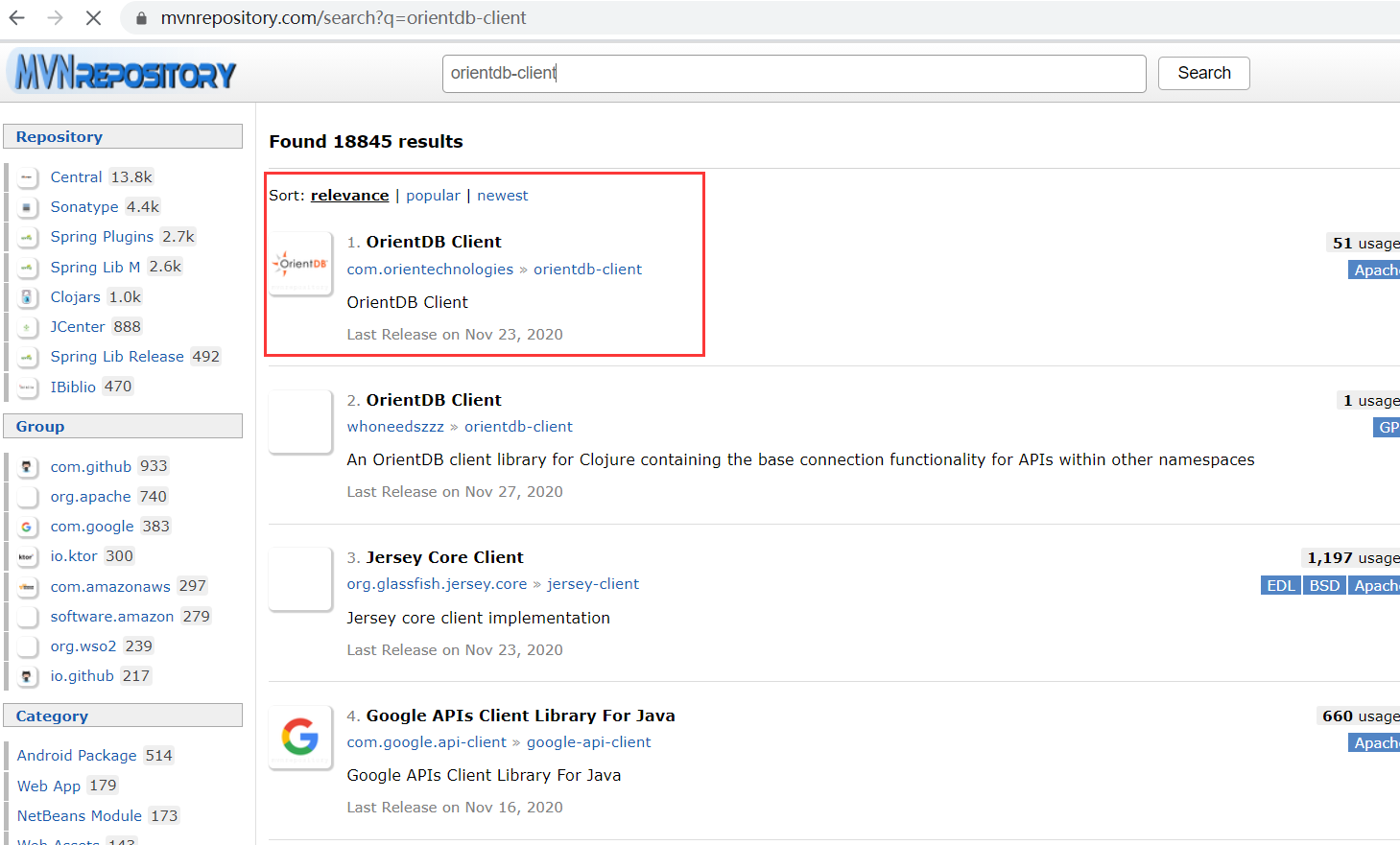
Task: Open google-api-client artifact link
Action: (x=588, y=742)
